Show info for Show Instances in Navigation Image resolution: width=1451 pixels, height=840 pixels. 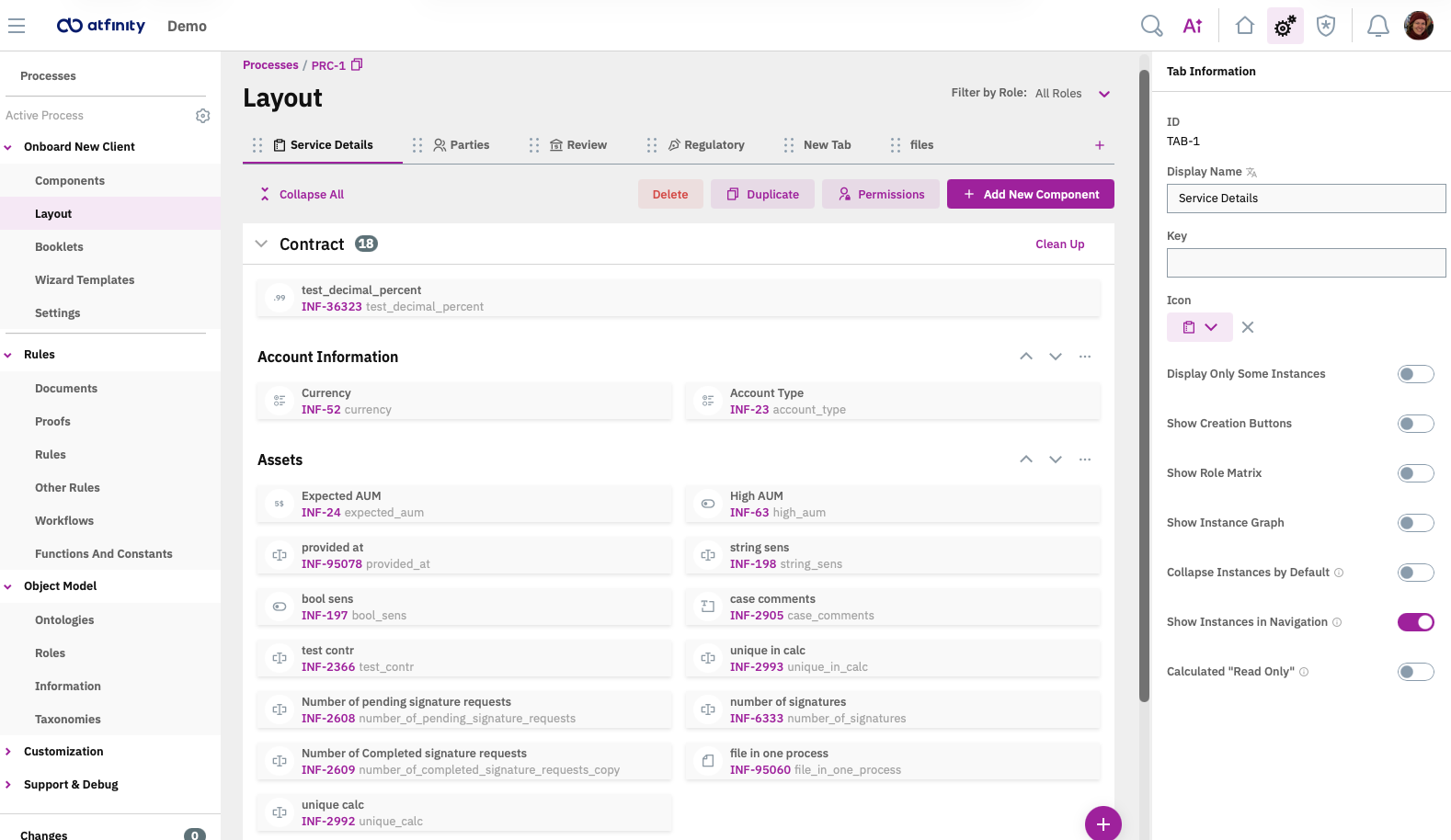(1337, 622)
